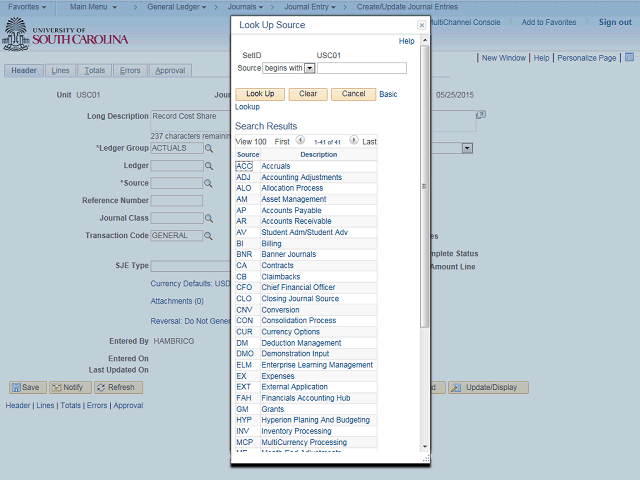Viewport: 640px width, 480px height.
Task: Click the Description column header
Action: coord(318,155)
